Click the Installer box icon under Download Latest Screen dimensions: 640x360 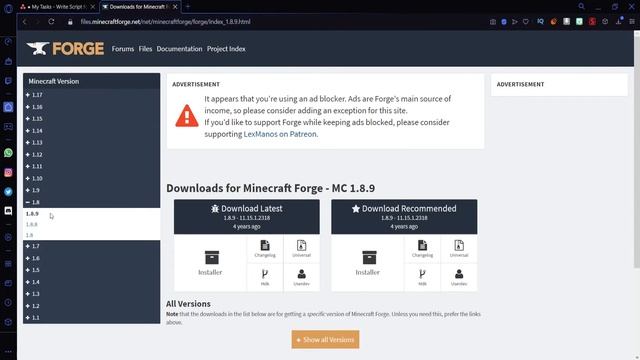[211, 258]
